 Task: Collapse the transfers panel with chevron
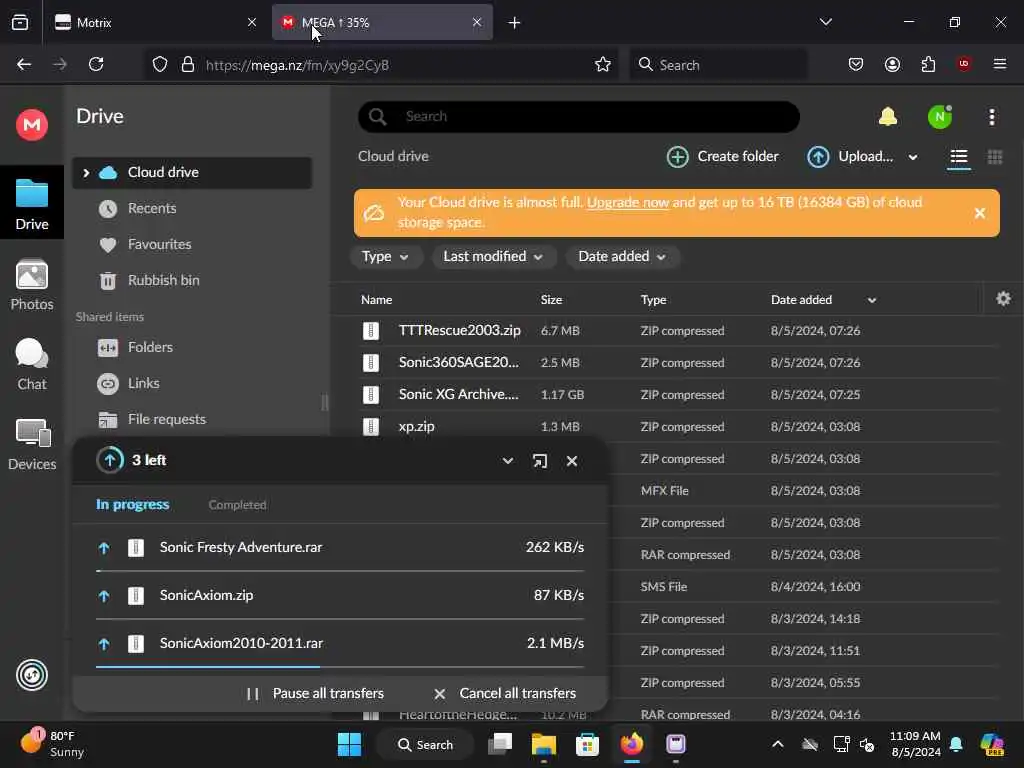coord(507,461)
